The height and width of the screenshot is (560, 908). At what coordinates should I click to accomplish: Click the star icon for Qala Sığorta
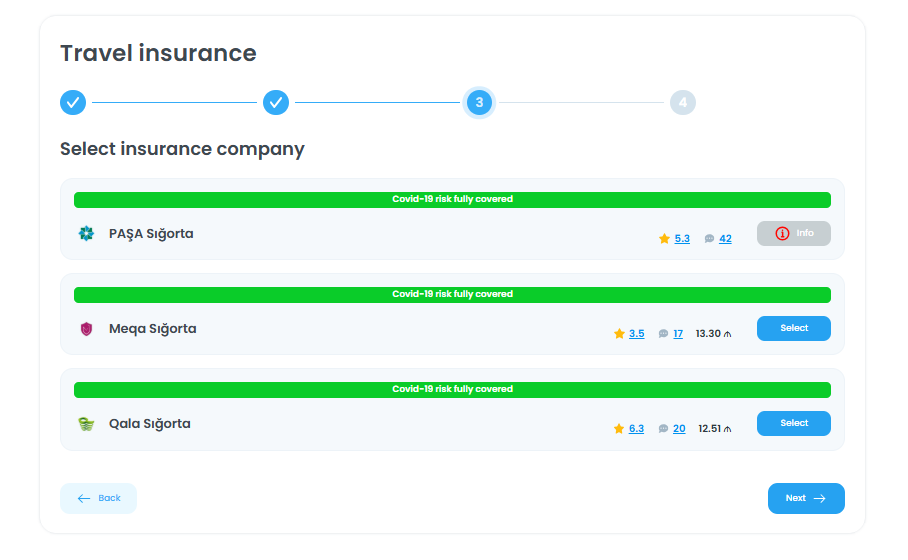(x=619, y=429)
